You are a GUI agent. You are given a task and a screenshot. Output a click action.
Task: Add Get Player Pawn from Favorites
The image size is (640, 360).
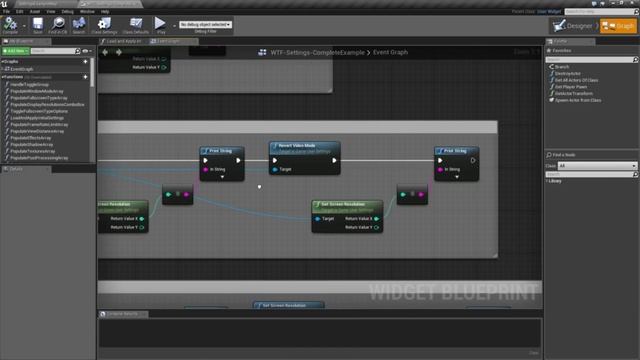coord(570,87)
